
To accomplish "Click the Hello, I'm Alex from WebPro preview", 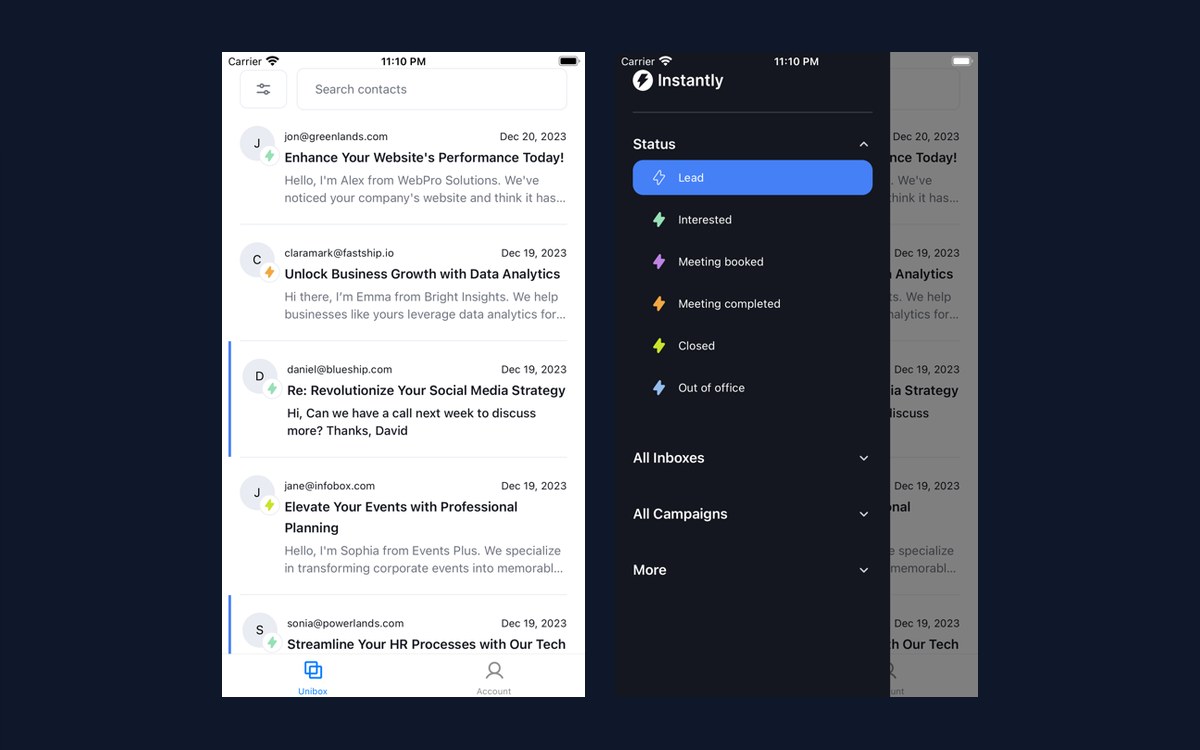I will point(425,189).
